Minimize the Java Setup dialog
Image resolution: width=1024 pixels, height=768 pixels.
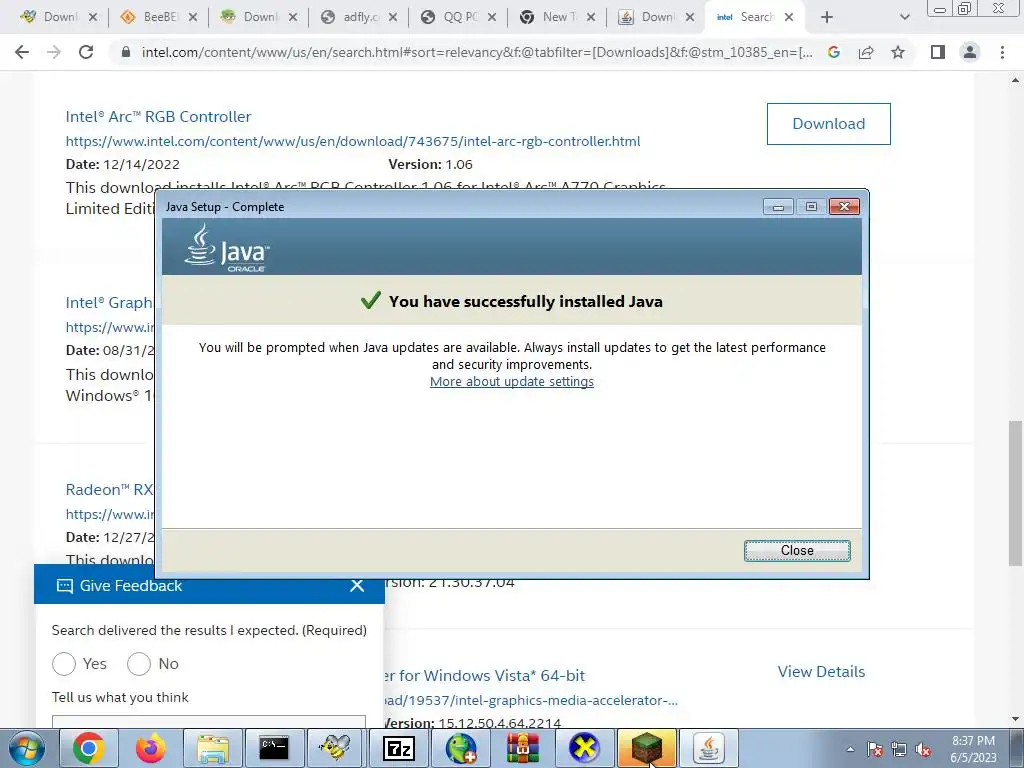[778, 206]
